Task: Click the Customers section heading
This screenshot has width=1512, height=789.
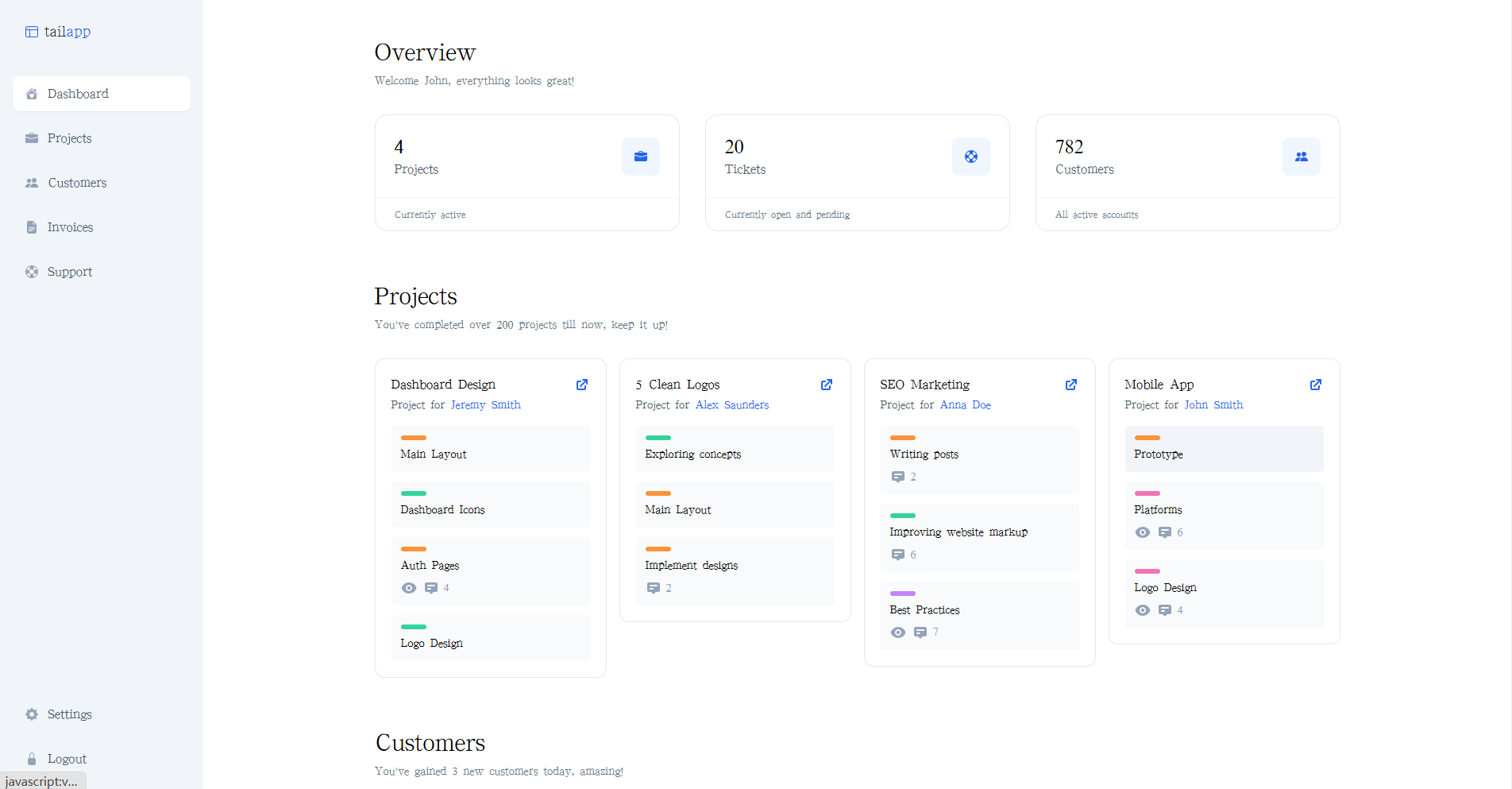Action: click(430, 743)
